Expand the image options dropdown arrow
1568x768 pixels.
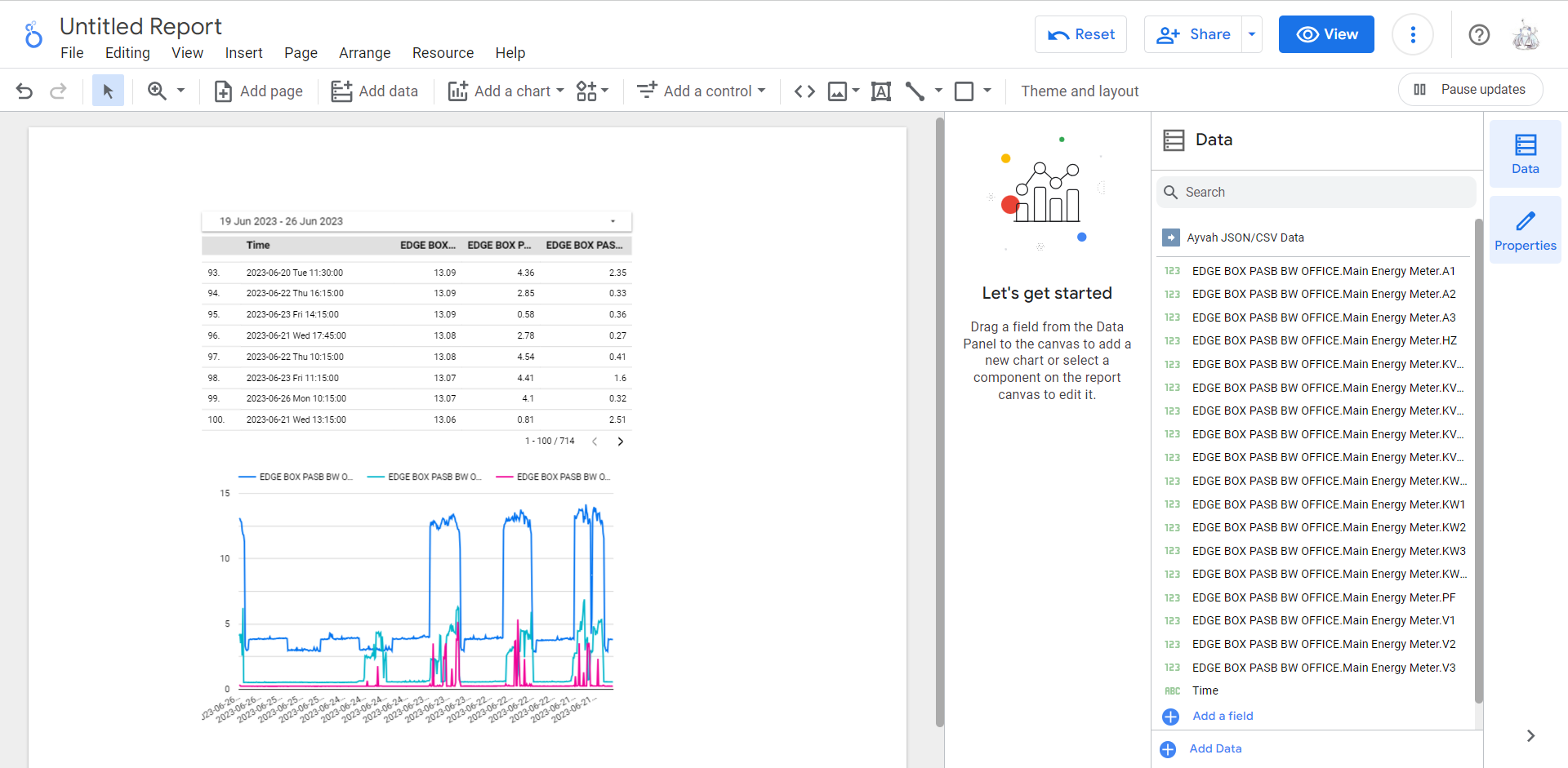(856, 91)
